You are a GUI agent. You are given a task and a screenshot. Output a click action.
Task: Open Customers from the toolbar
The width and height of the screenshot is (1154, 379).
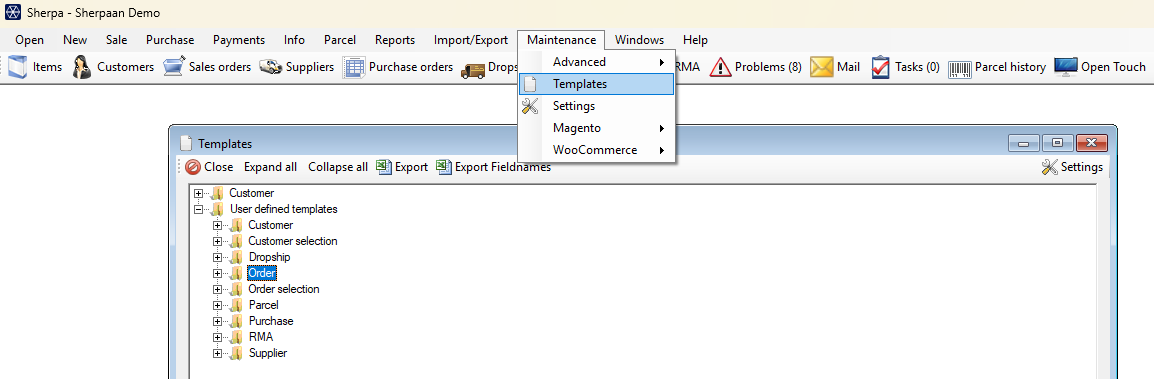tap(81, 67)
